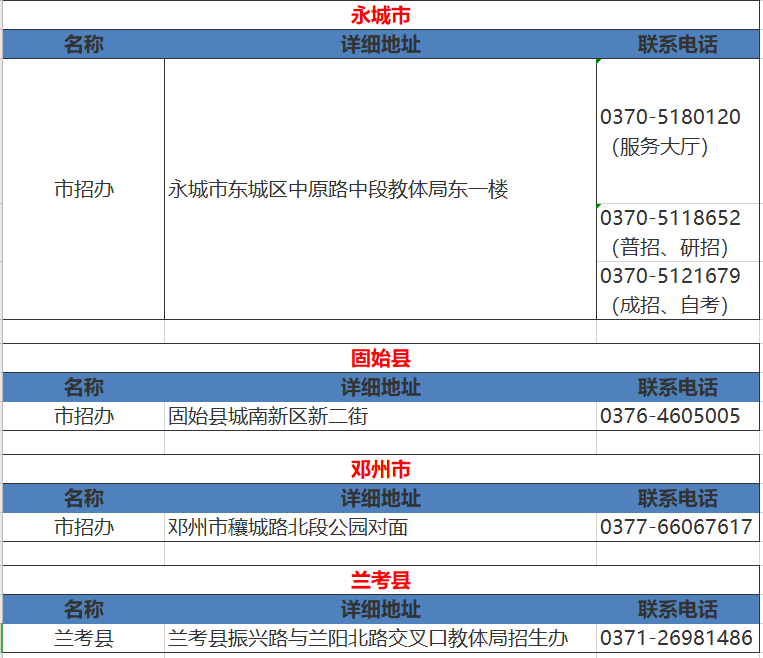Select 市招办 cell in 固始县 table
This screenshot has height=658, width=763.
(x=84, y=416)
